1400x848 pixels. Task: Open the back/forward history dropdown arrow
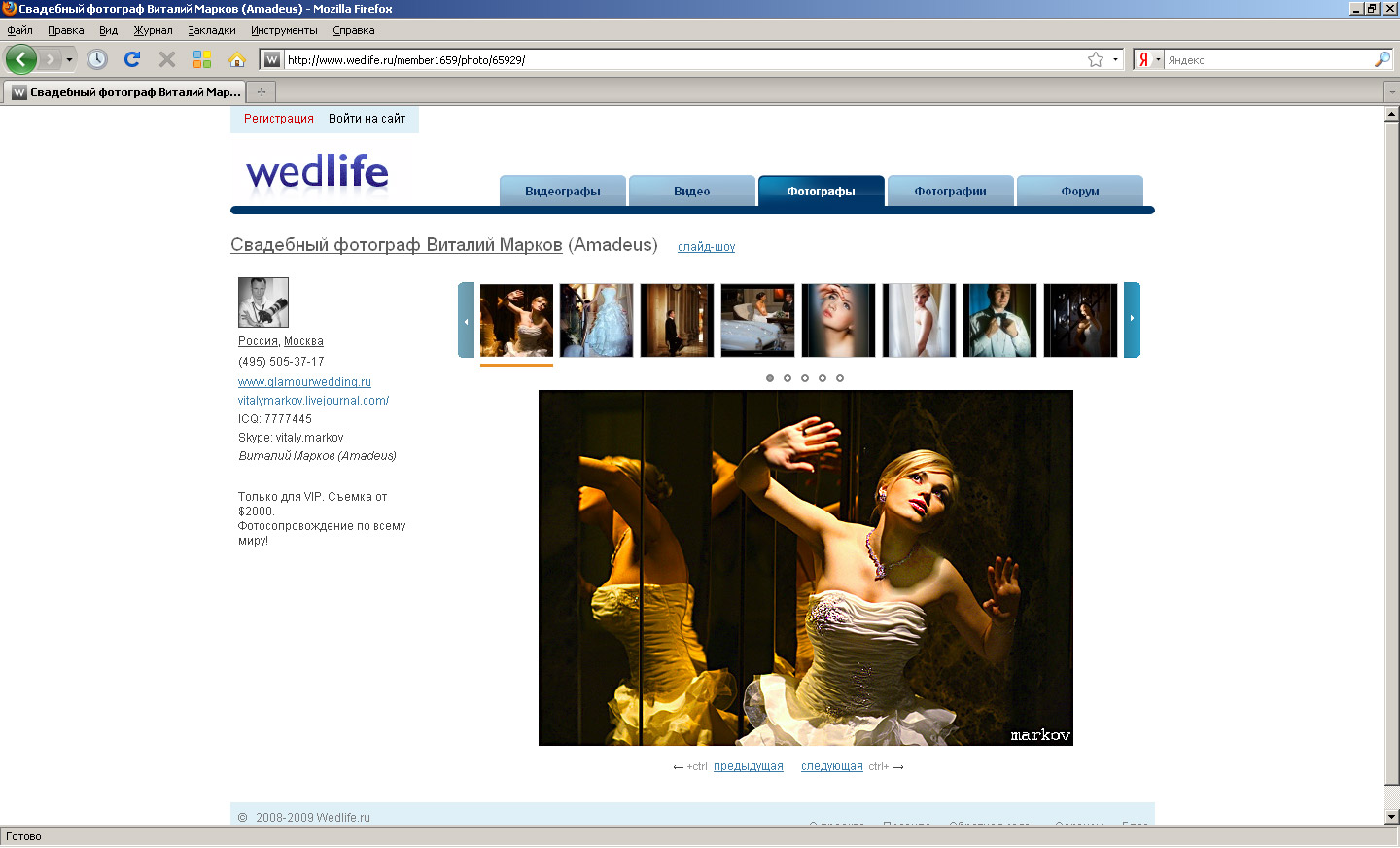[69, 60]
